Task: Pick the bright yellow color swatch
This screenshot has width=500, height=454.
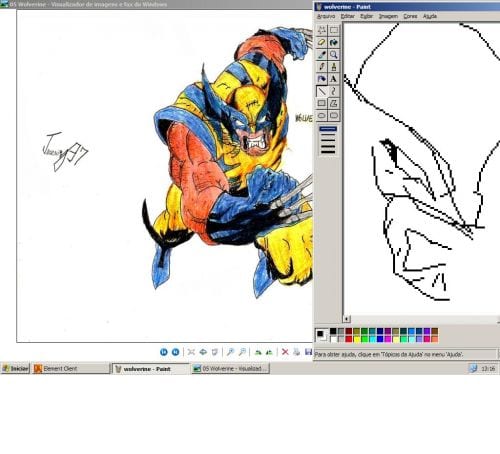Action: tap(357, 339)
